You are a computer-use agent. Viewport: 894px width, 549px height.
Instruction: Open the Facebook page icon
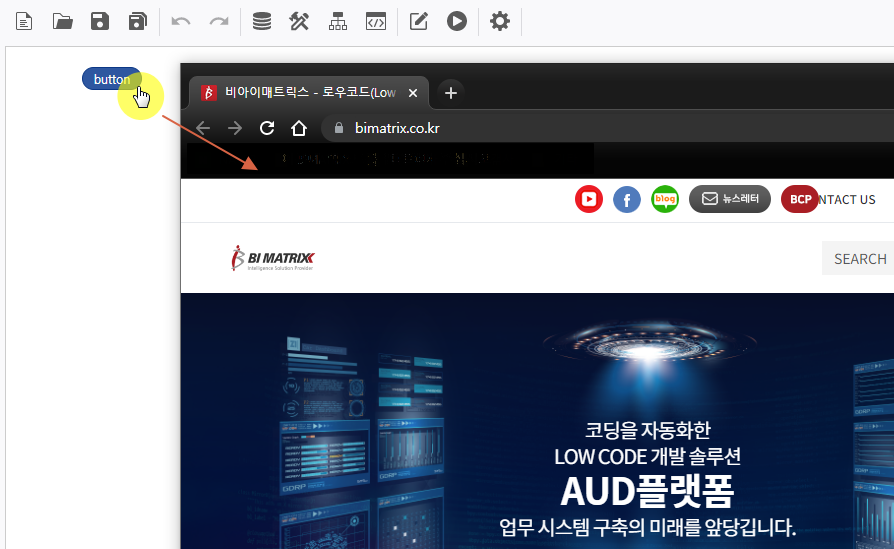pyautogui.click(x=627, y=199)
